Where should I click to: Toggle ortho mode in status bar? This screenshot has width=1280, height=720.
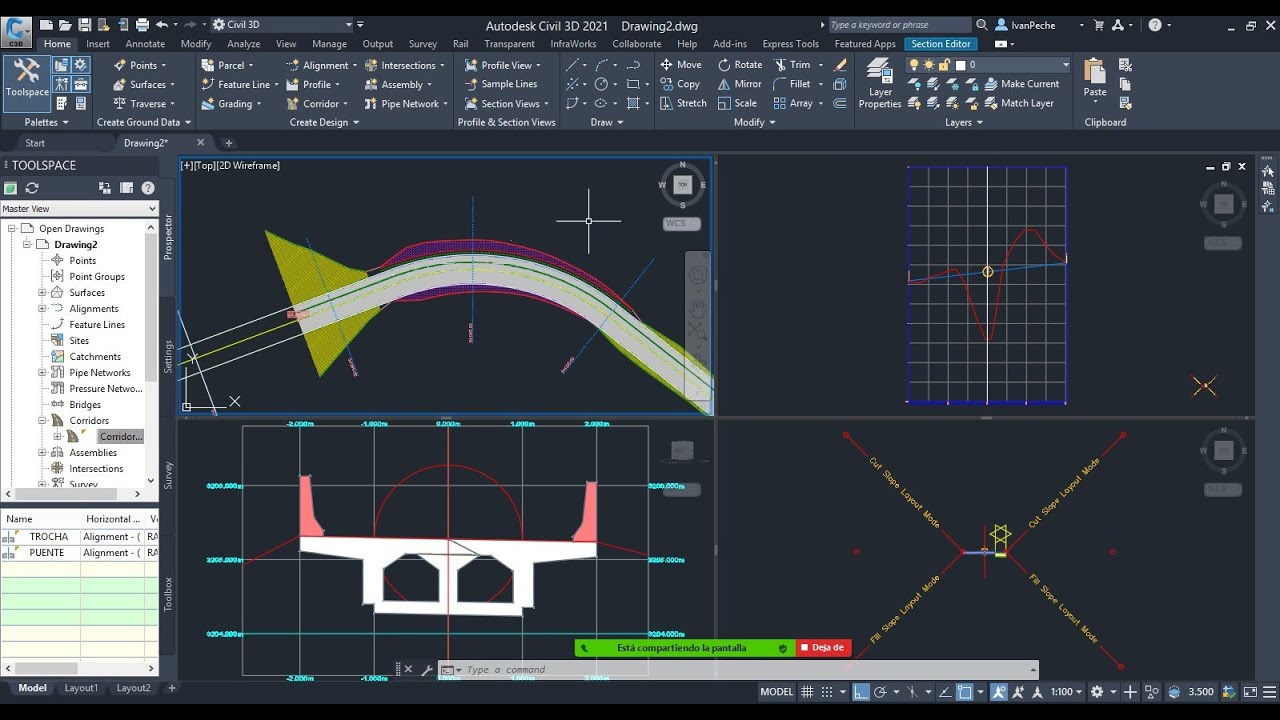tap(861, 691)
